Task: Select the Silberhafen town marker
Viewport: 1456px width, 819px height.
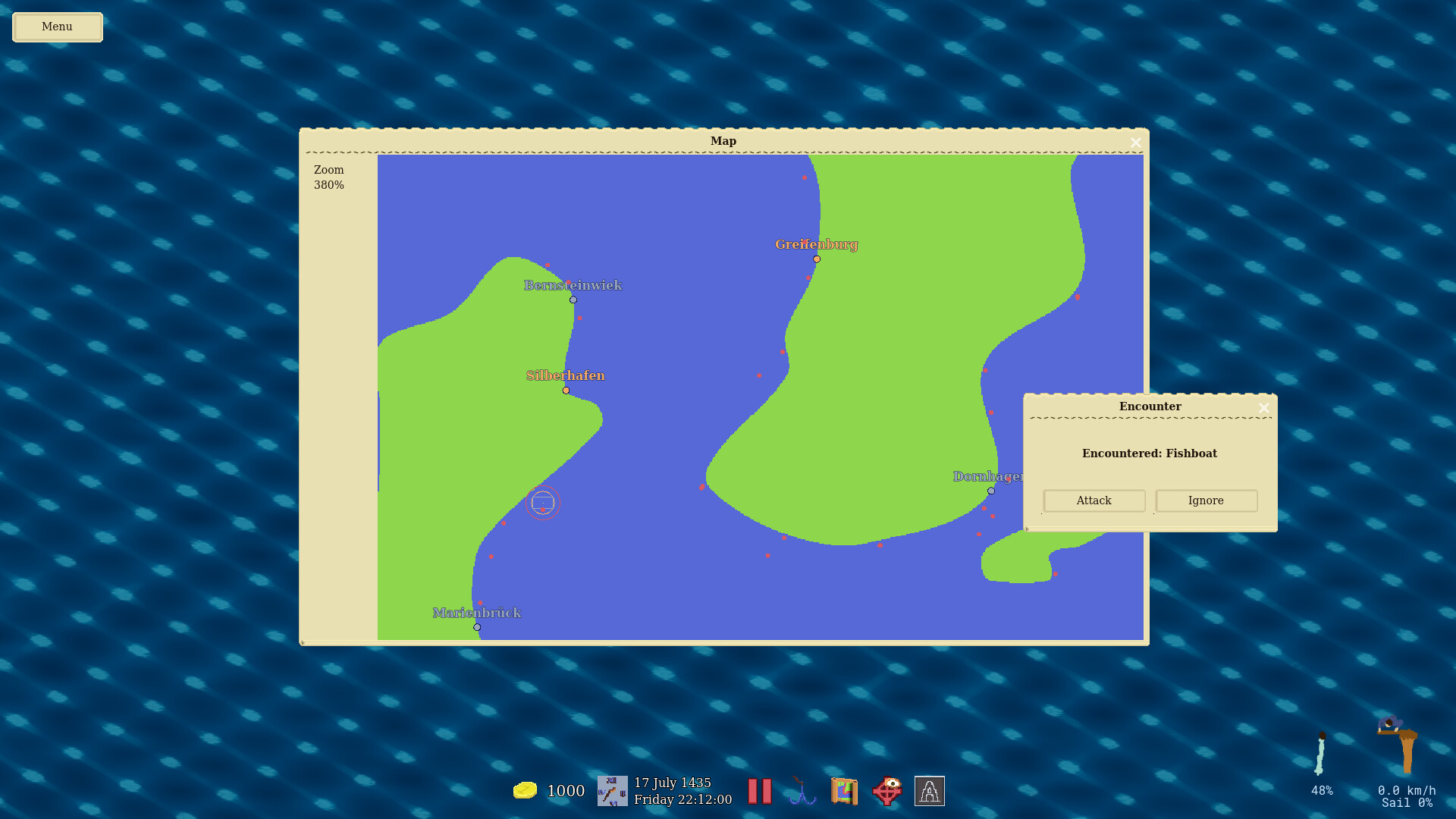Action: point(566,391)
